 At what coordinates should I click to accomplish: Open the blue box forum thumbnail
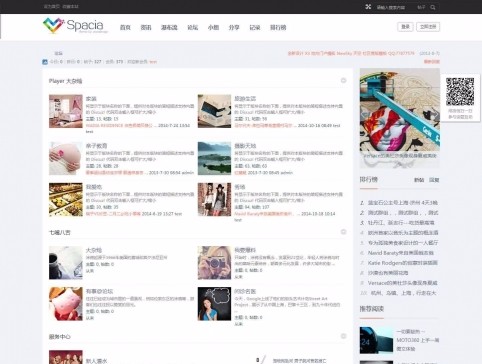[x=214, y=111]
